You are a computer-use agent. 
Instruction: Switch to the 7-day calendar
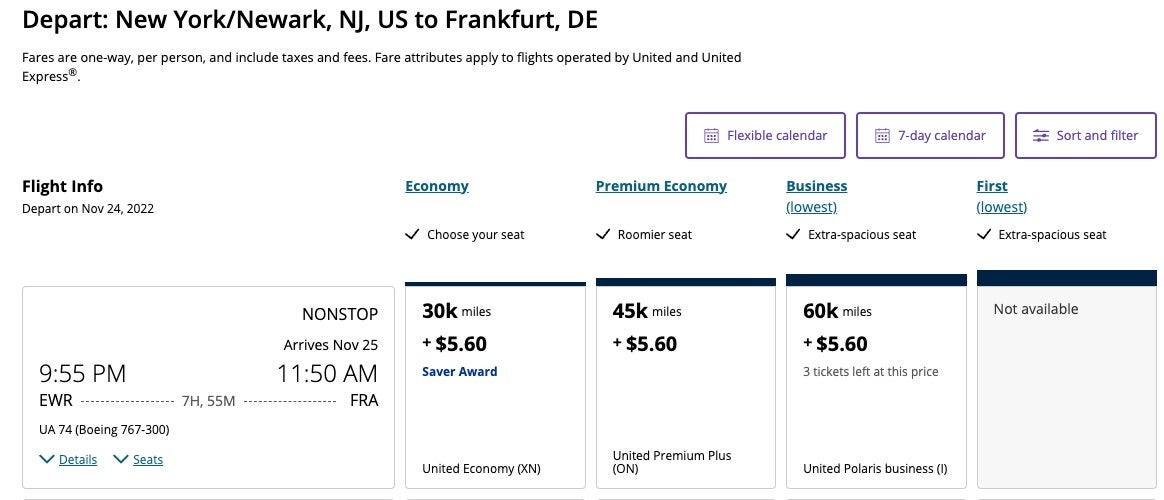tap(930, 136)
